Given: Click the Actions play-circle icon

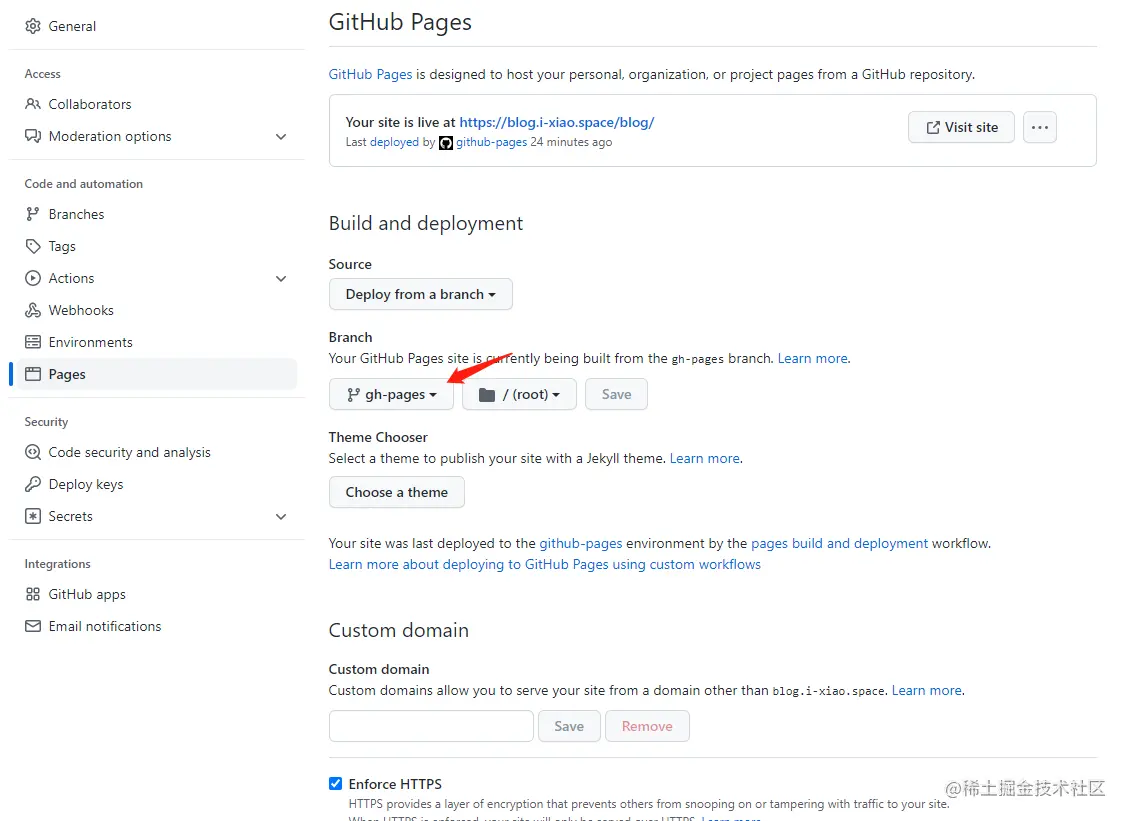Looking at the screenshot, I should click(x=32, y=278).
